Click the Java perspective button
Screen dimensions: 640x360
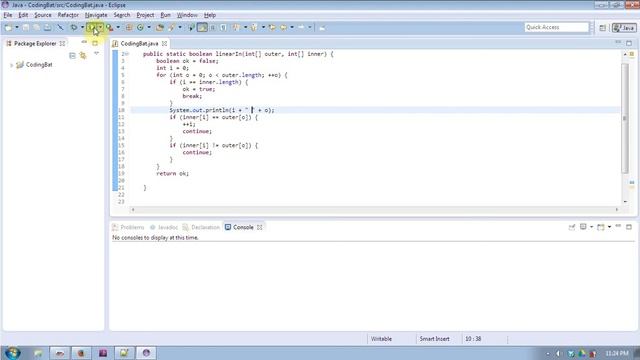coord(624,28)
